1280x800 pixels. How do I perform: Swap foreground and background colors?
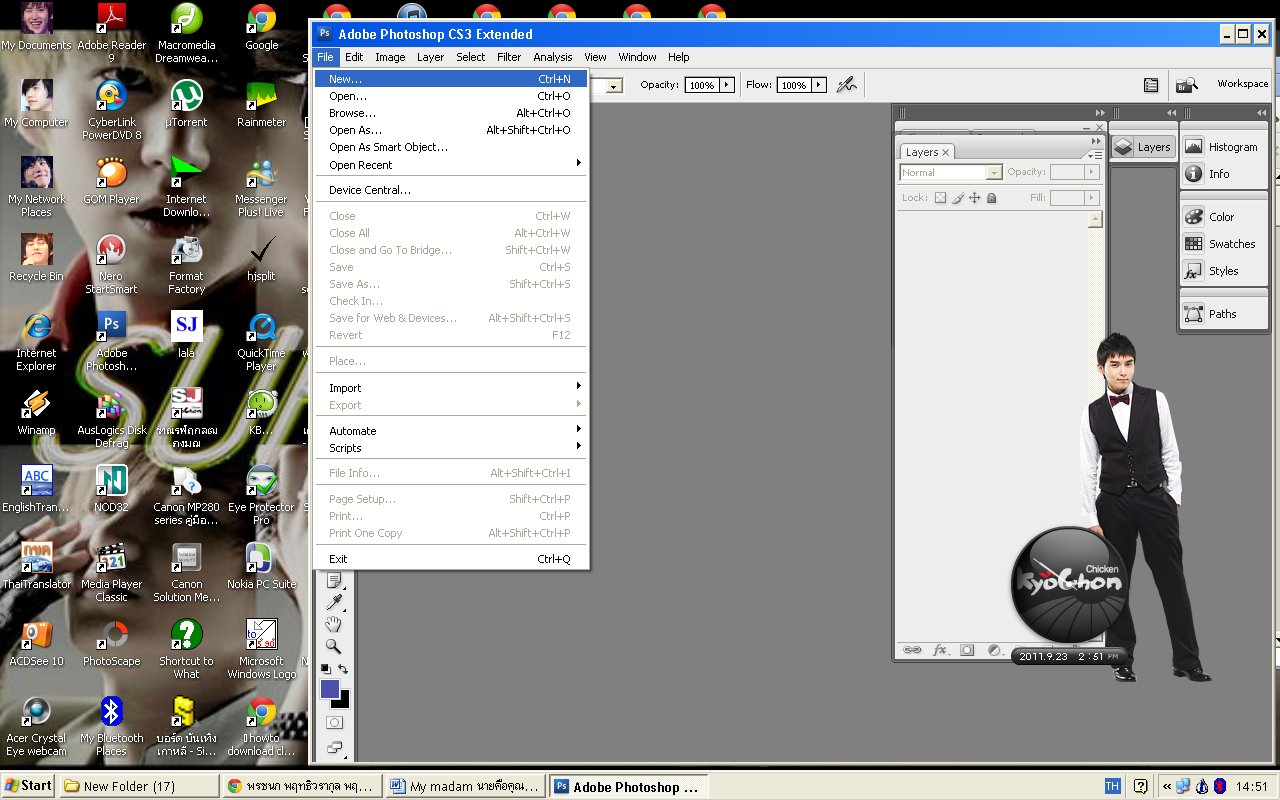pyautogui.click(x=343, y=669)
